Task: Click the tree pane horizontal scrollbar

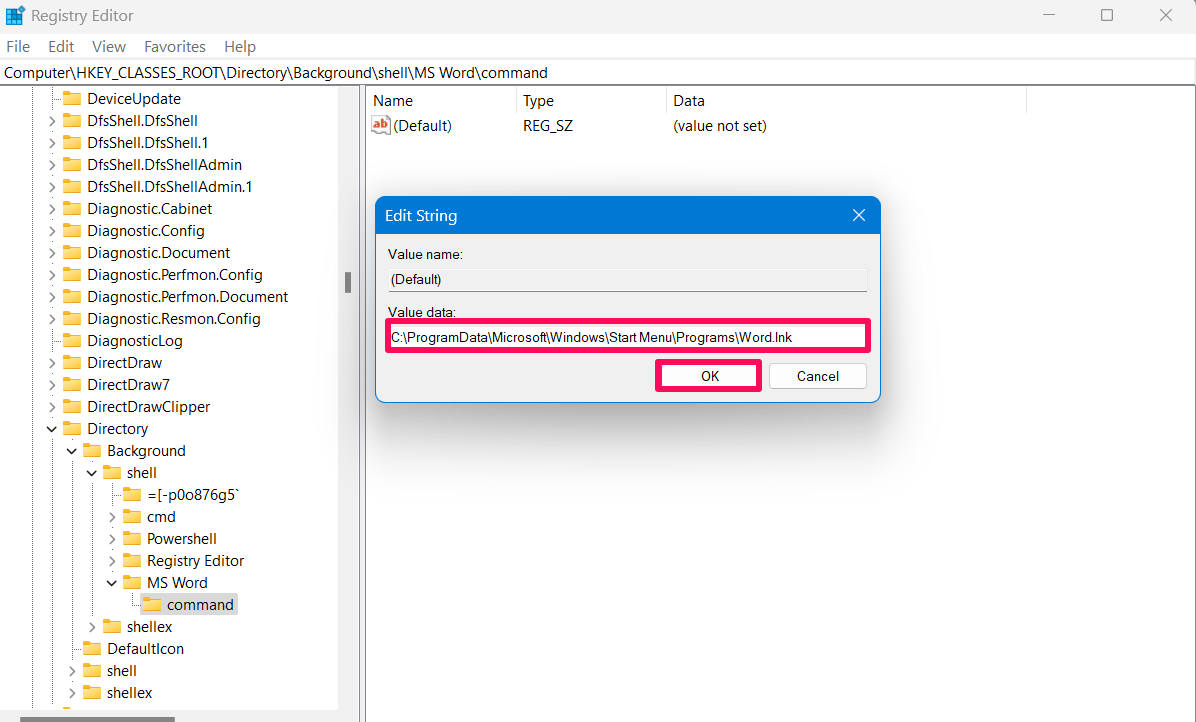Action: point(97,719)
